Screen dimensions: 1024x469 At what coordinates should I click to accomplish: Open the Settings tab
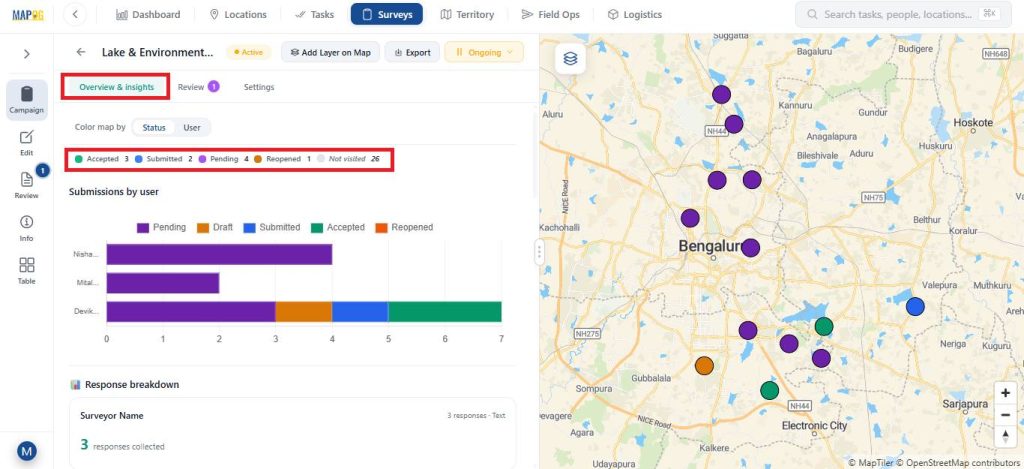[x=259, y=87]
